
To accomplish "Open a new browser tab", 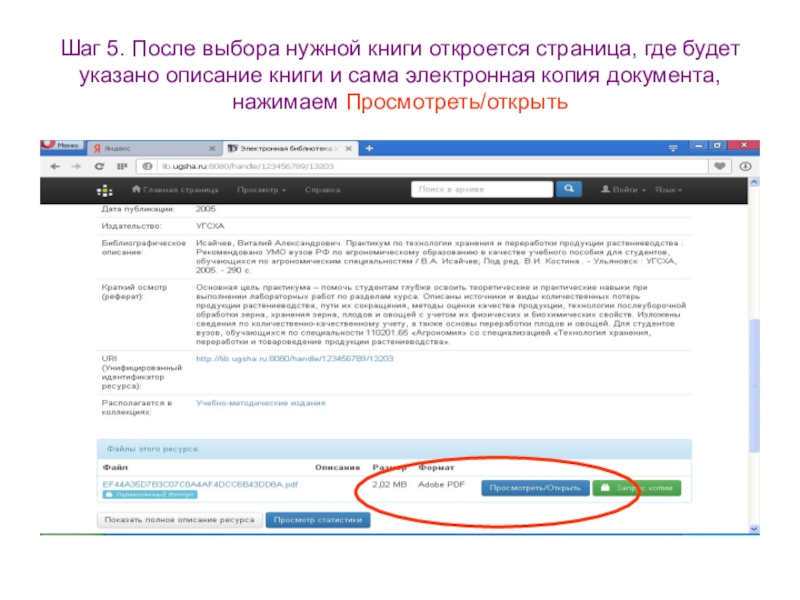I will tap(370, 147).
